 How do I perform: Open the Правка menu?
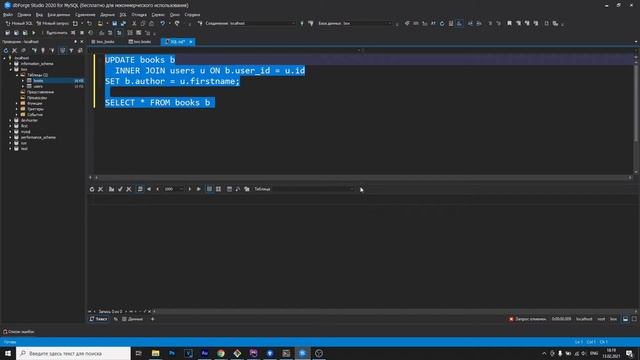coord(24,15)
